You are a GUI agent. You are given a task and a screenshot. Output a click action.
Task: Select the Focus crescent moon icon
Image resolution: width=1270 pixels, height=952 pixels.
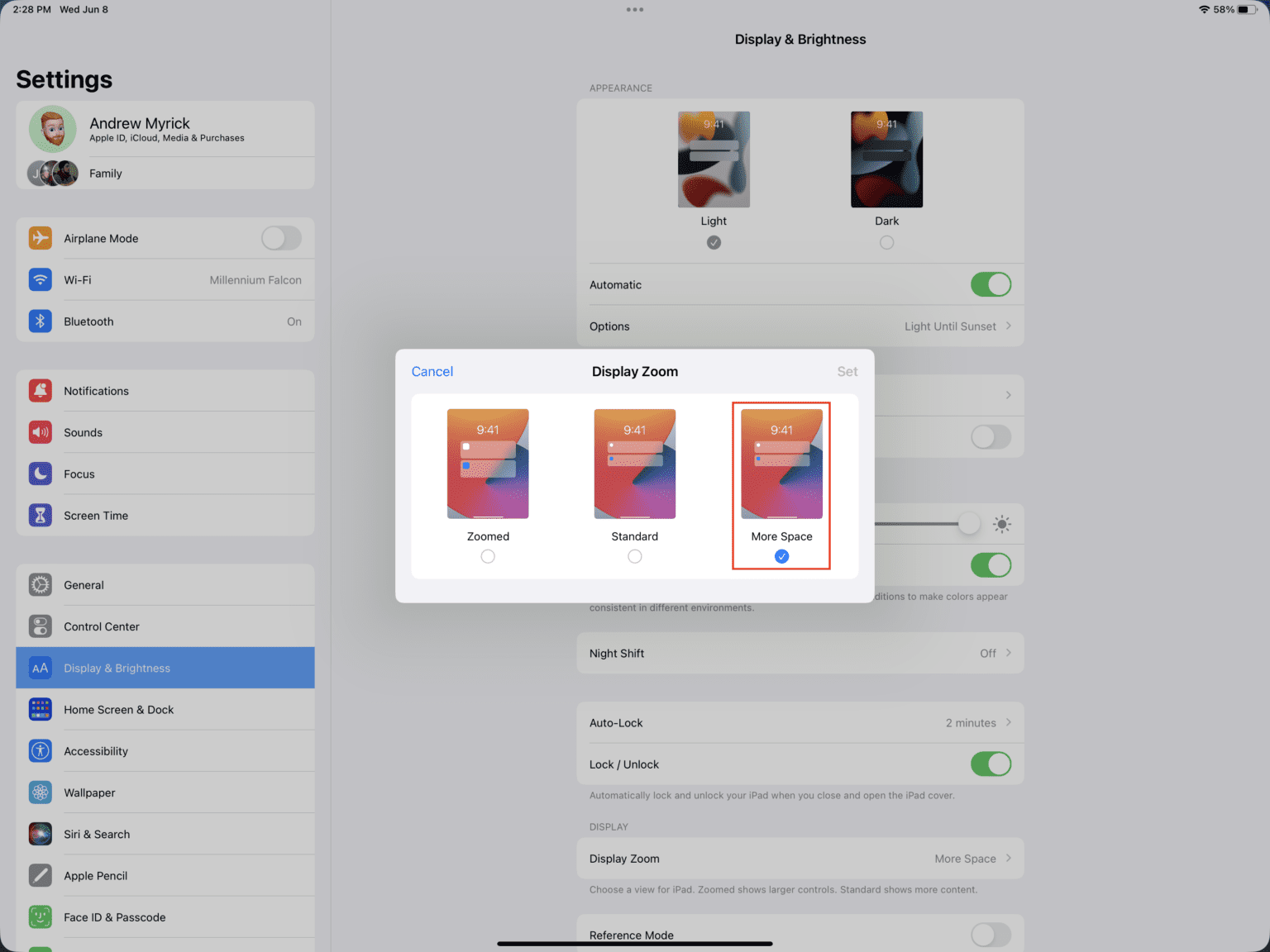(41, 474)
